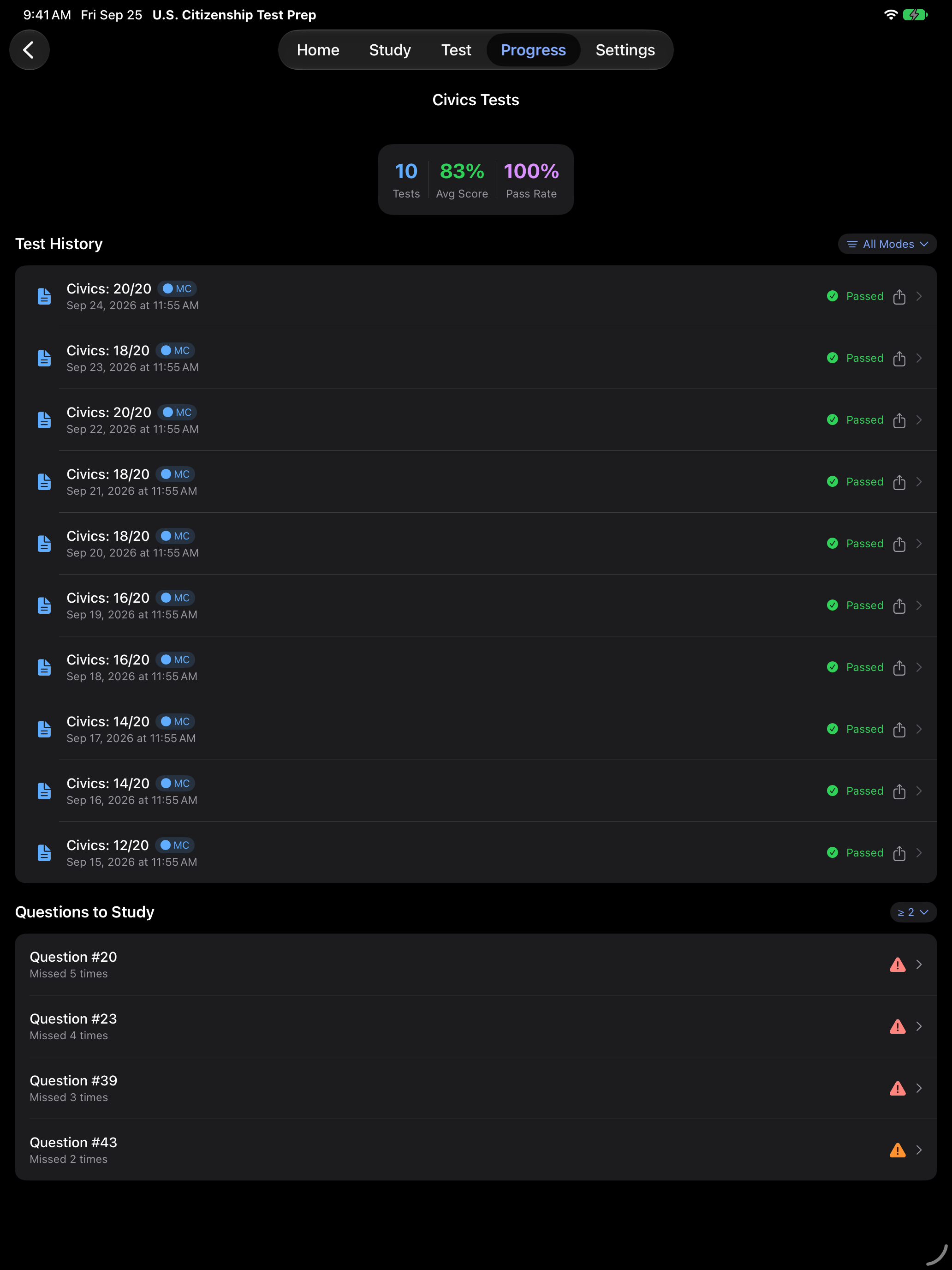952x1270 pixels.
Task: Click the 10 Tests stat
Action: click(x=406, y=180)
